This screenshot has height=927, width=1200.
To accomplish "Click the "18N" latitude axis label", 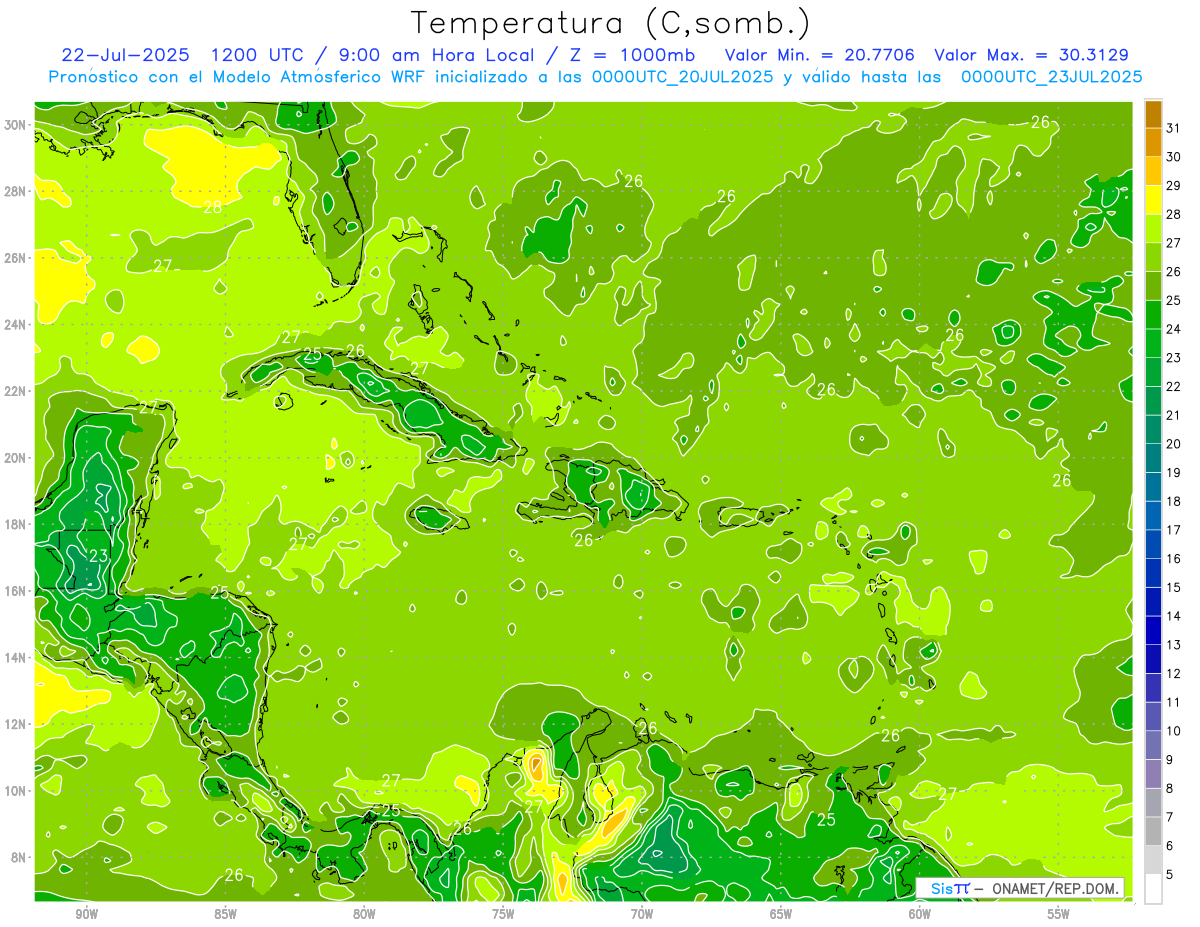I will 15,524.
